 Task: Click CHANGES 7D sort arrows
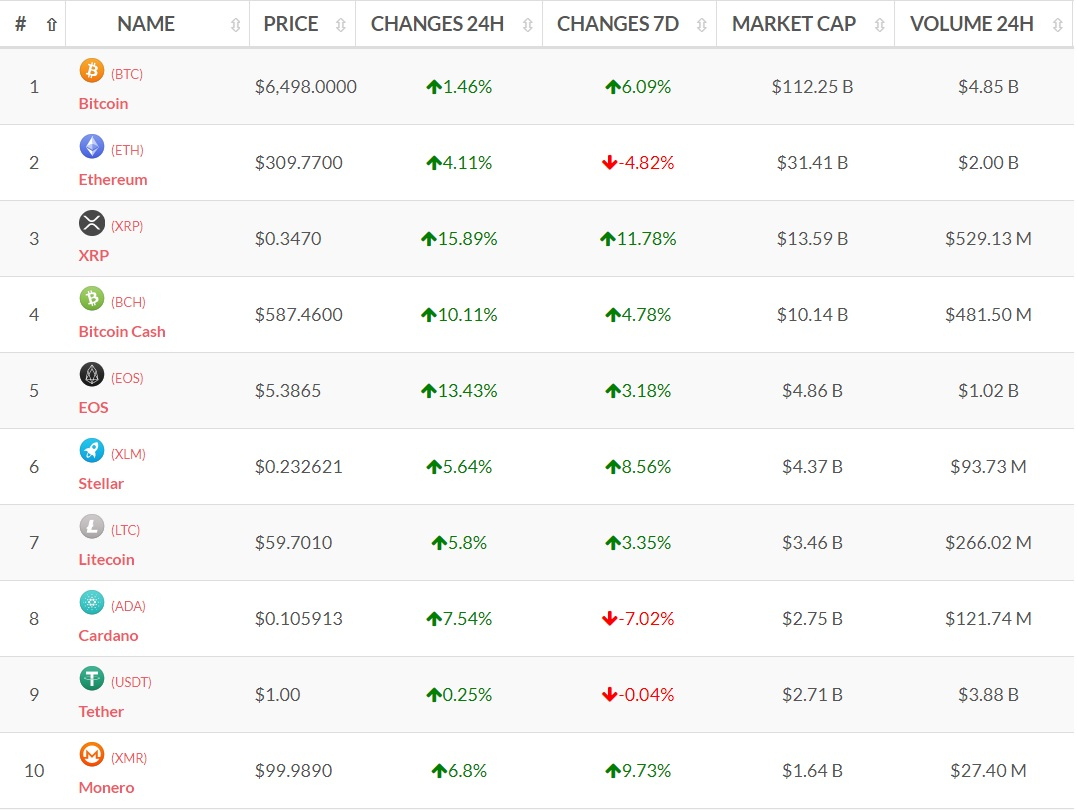point(701,25)
